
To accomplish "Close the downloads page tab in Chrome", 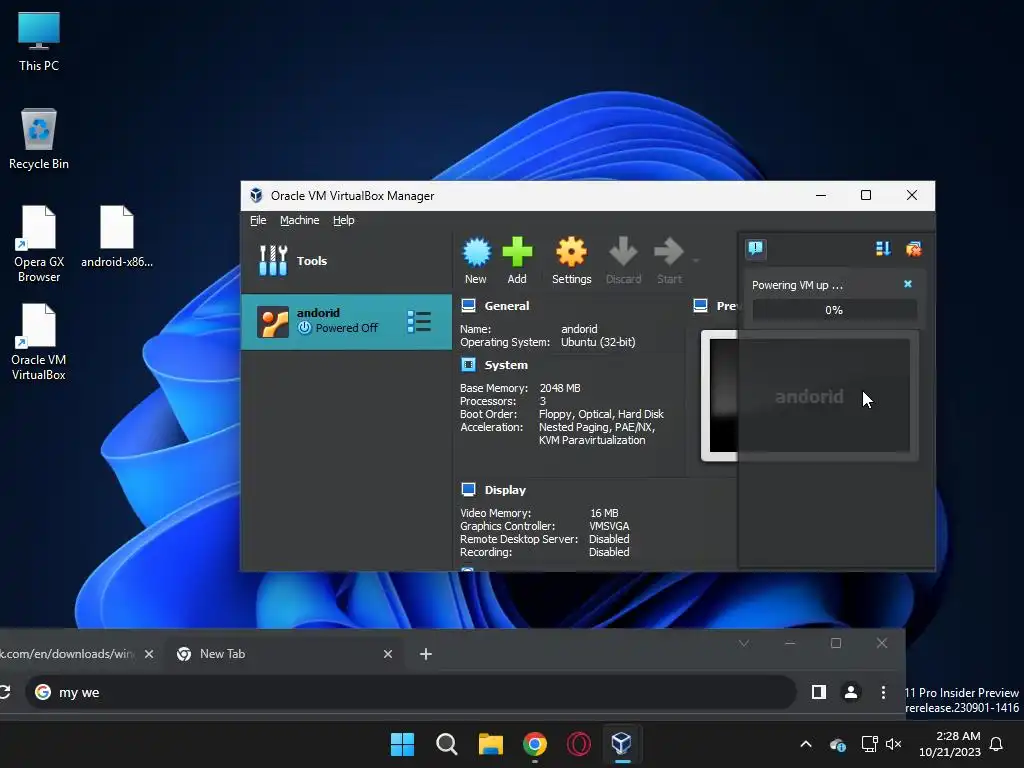I will point(149,654).
